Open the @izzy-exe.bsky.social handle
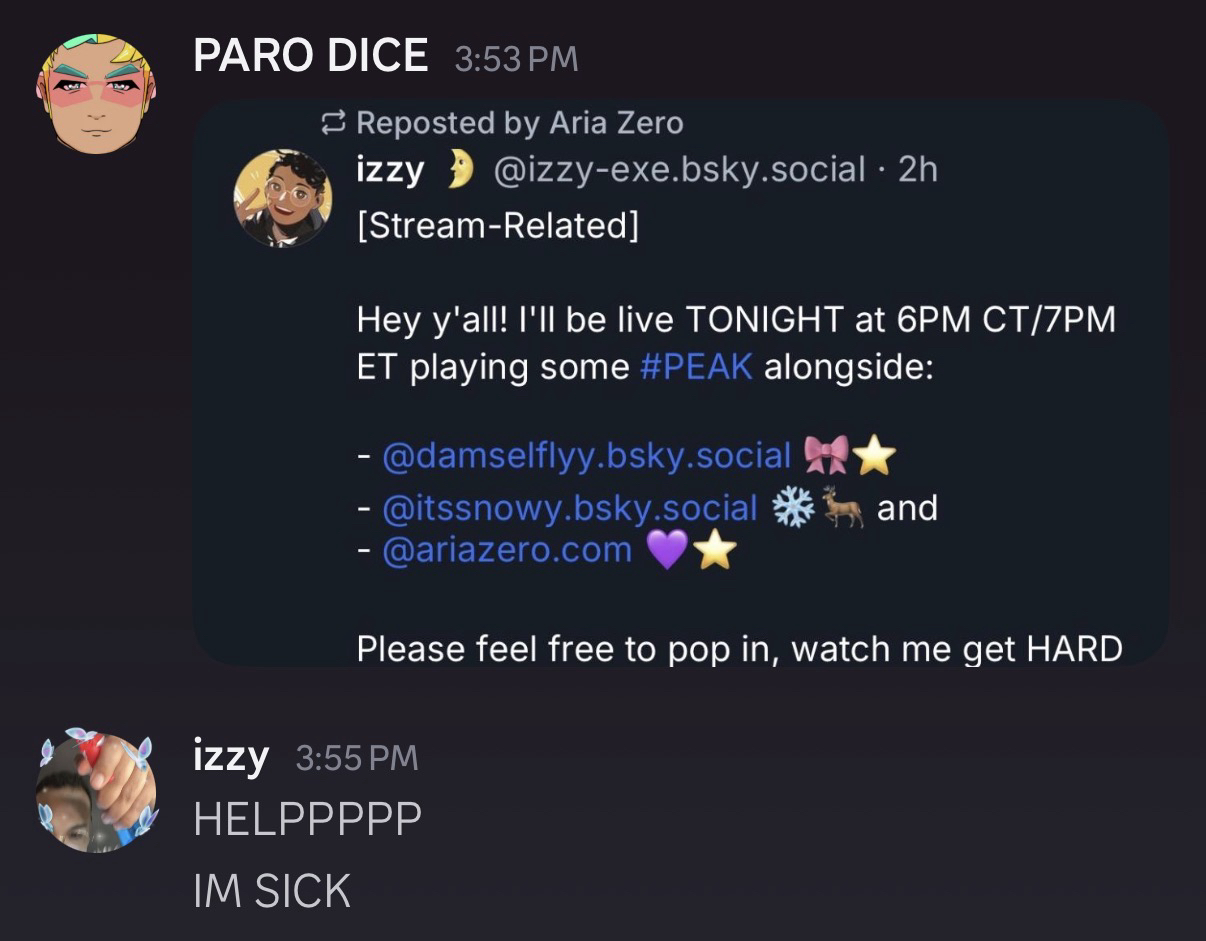Screen dimensions: 1206x941 (x=679, y=170)
